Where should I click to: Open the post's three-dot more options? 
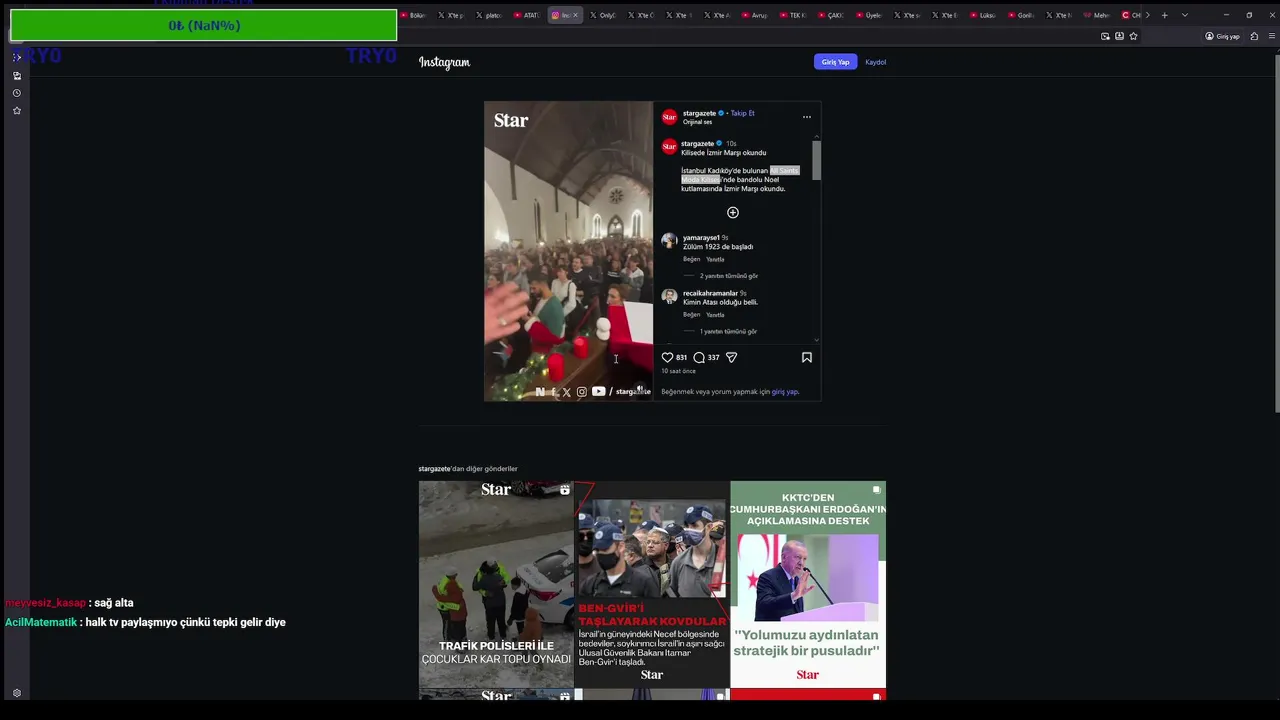click(x=807, y=117)
